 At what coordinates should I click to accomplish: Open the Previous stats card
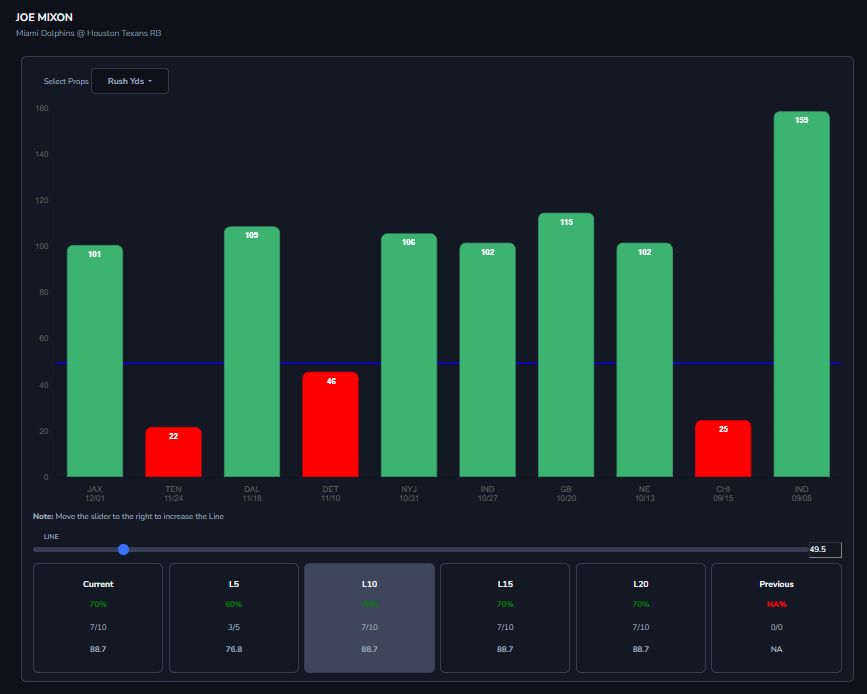tap(776, 618)
